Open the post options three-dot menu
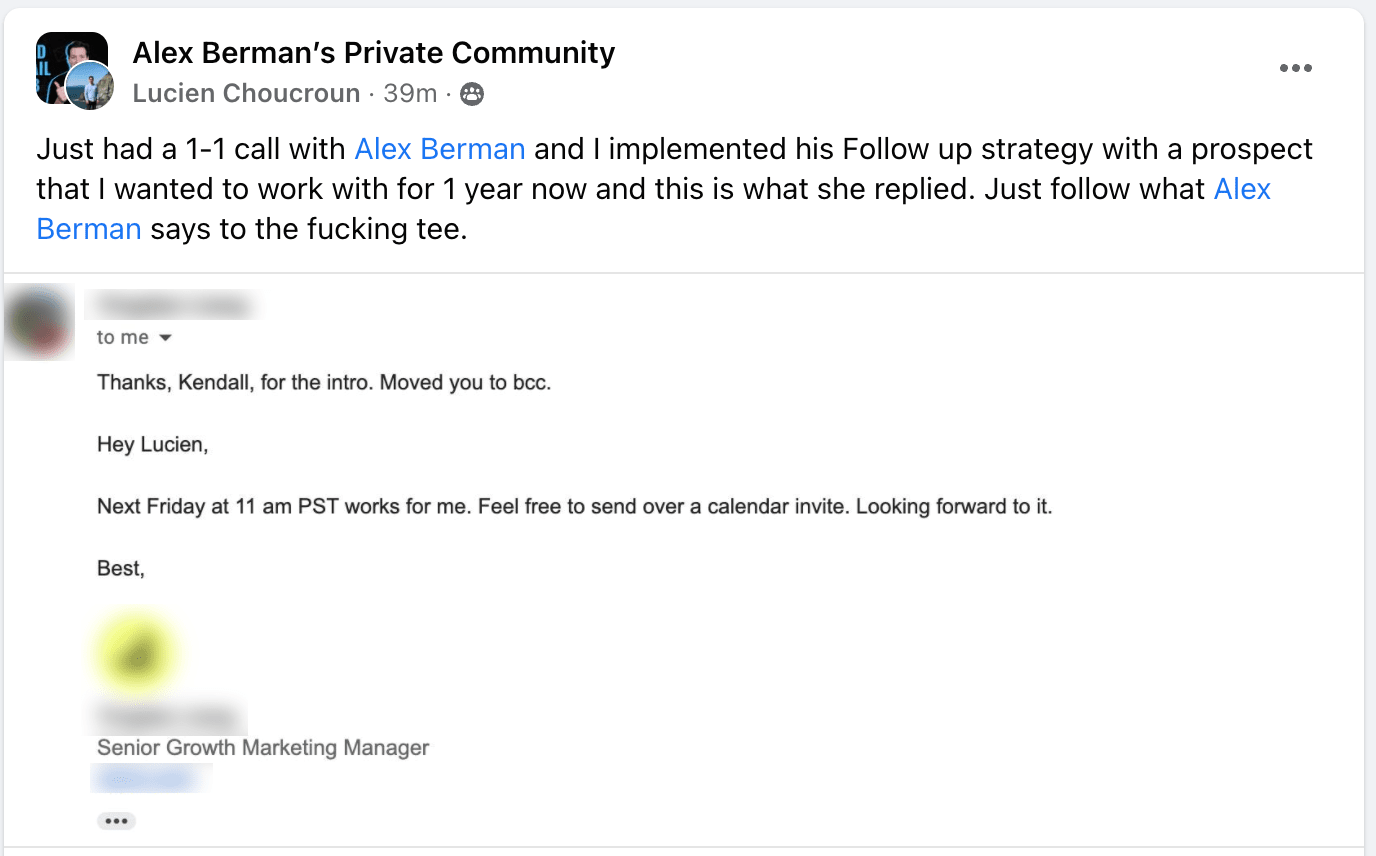The width and height of the screenshot is (1376, 856). (x=1295, y=68)
